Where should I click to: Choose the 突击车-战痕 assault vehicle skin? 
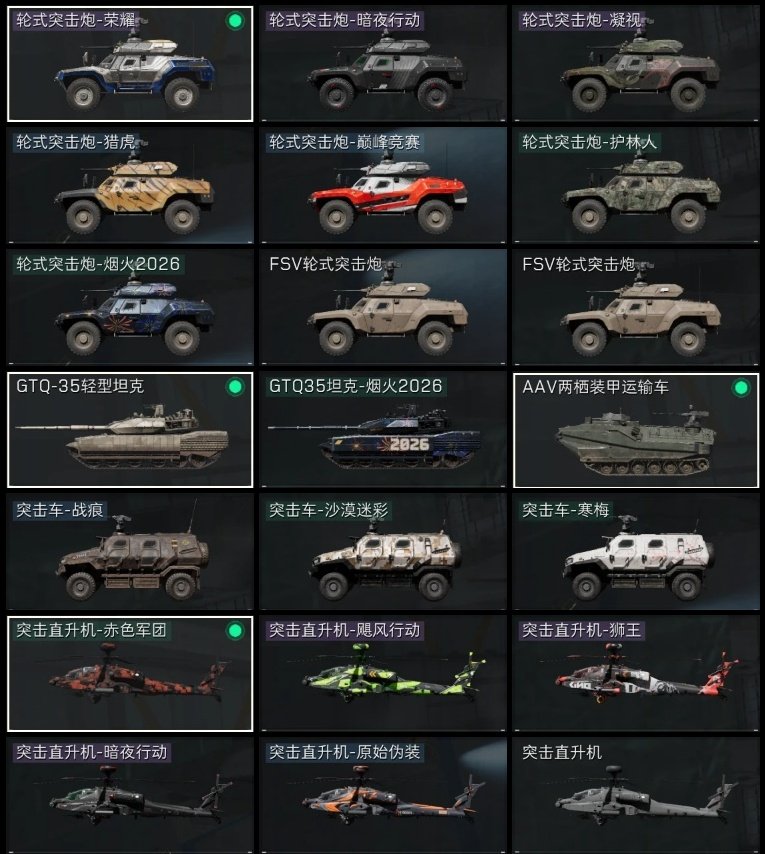pyautogui.click(x=130, y=552)
